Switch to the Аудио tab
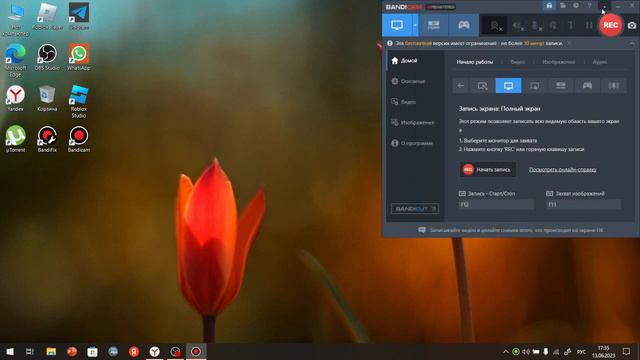640x360 pixels. tap(600, 62)
